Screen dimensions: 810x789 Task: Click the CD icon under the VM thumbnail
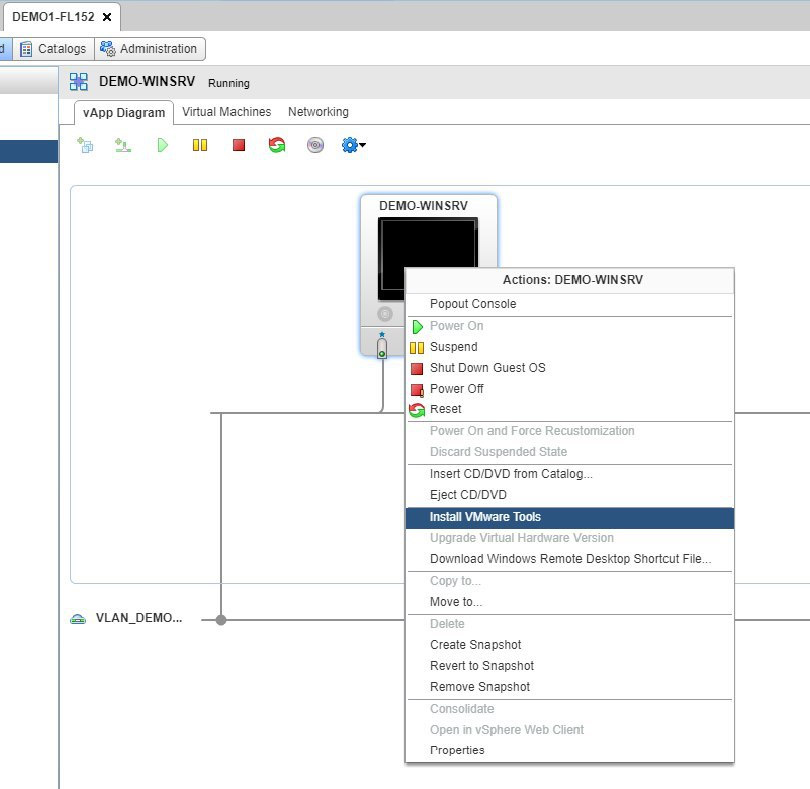pyautogui.click(x=385, y=314)
